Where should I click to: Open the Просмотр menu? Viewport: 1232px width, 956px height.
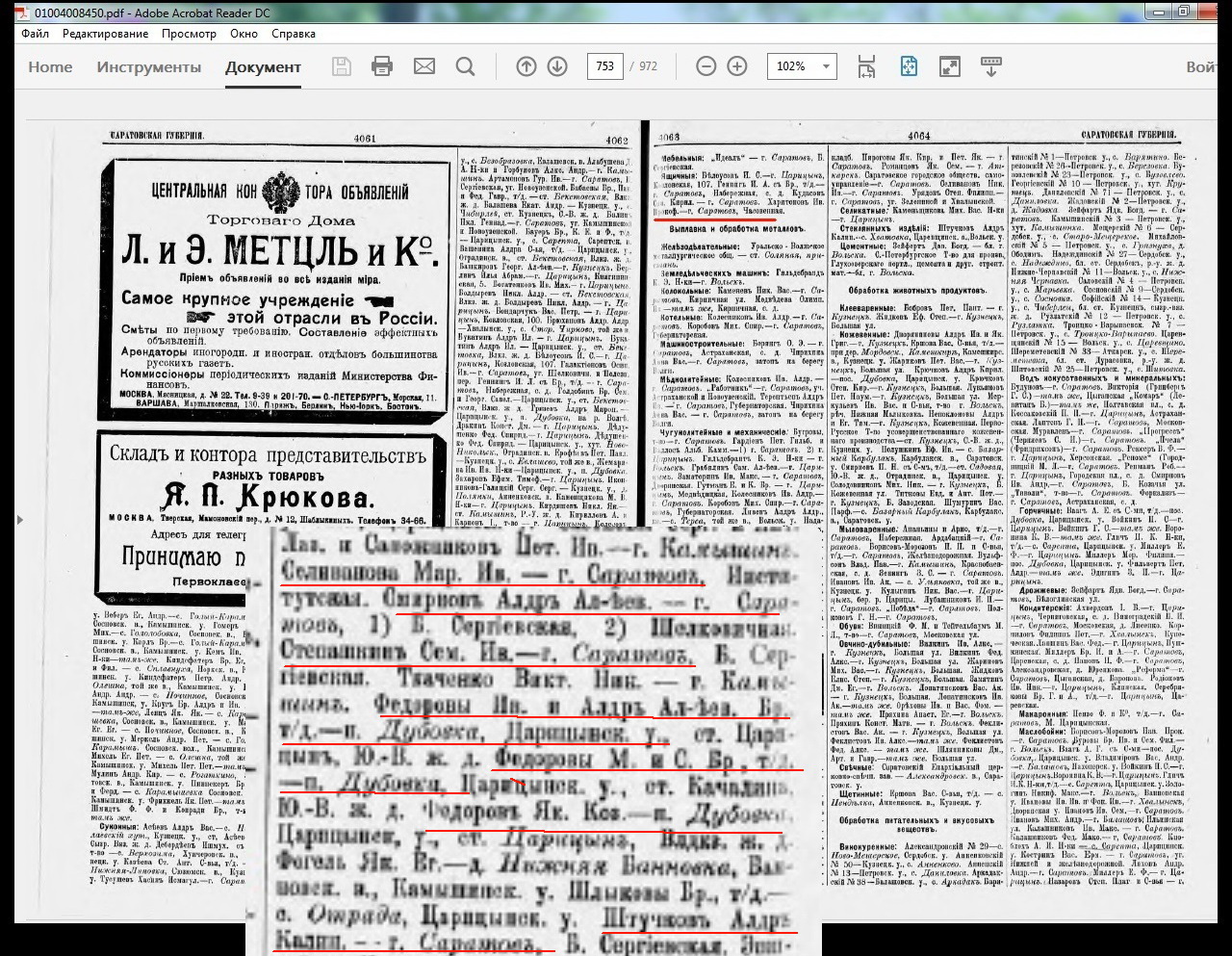(x=189, y=34)
